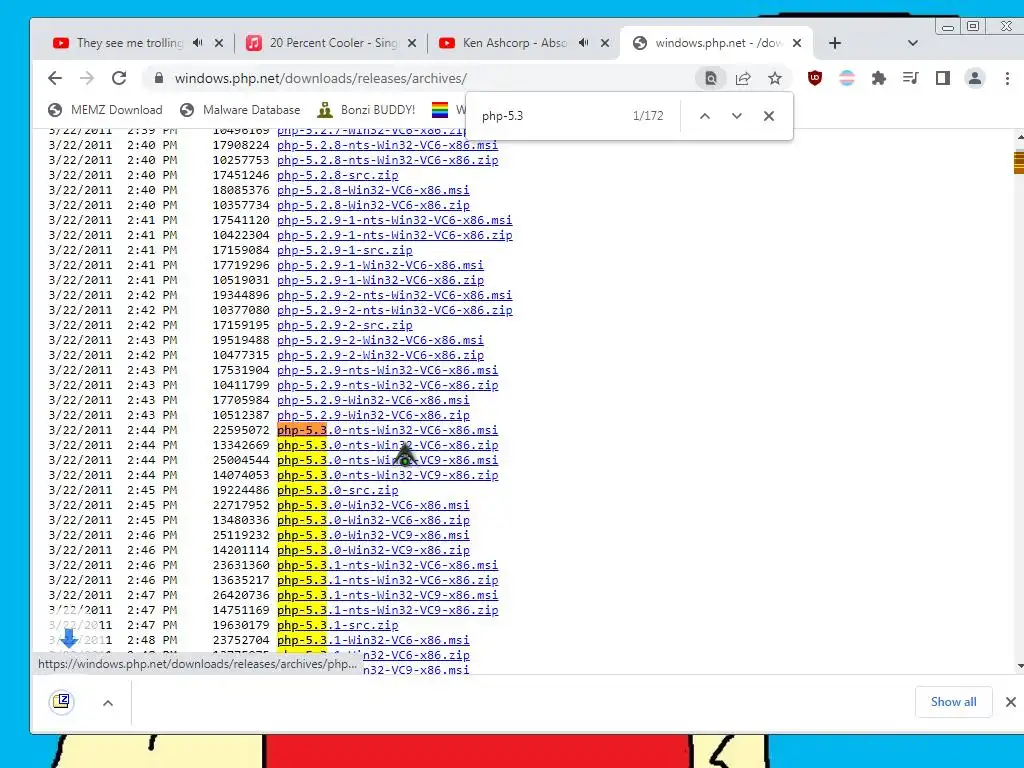The width and height of the screenshot is (1024, 768).
Task: Switch to 'They see me trolling' tab
Action: (131, 43)
